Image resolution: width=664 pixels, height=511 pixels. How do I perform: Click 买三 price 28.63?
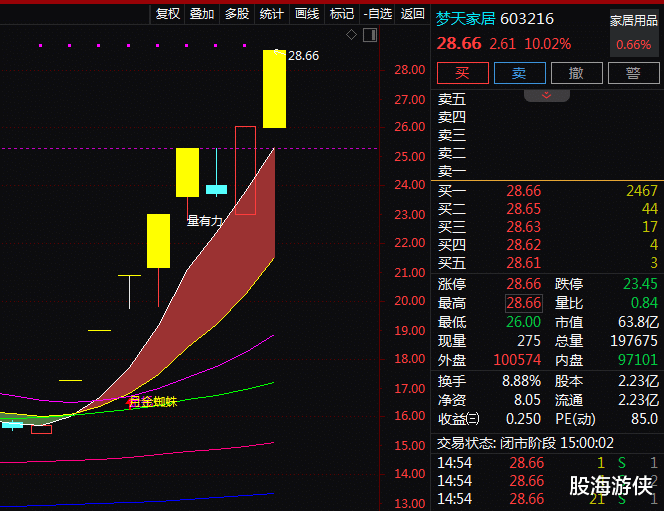(523, 227)
